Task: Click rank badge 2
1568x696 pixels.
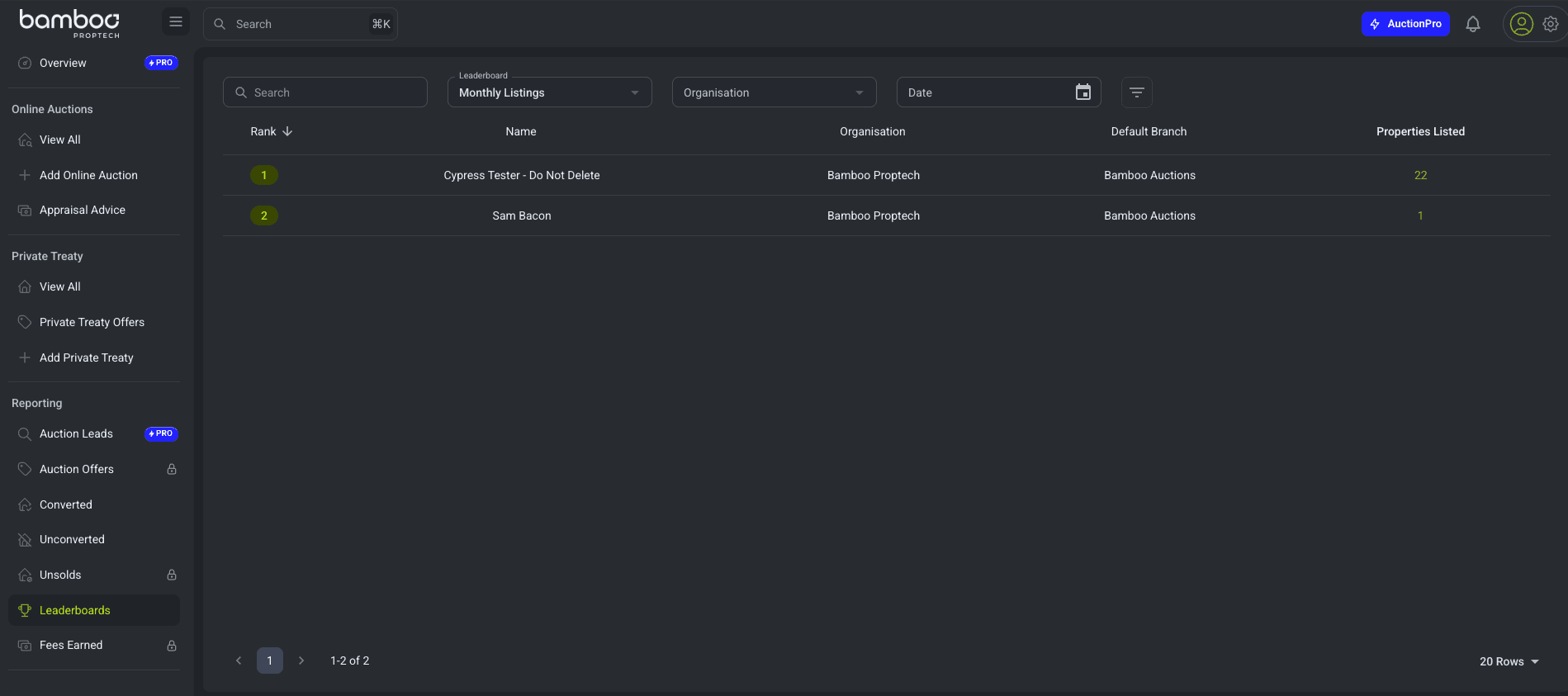Action: pos(264,215)
